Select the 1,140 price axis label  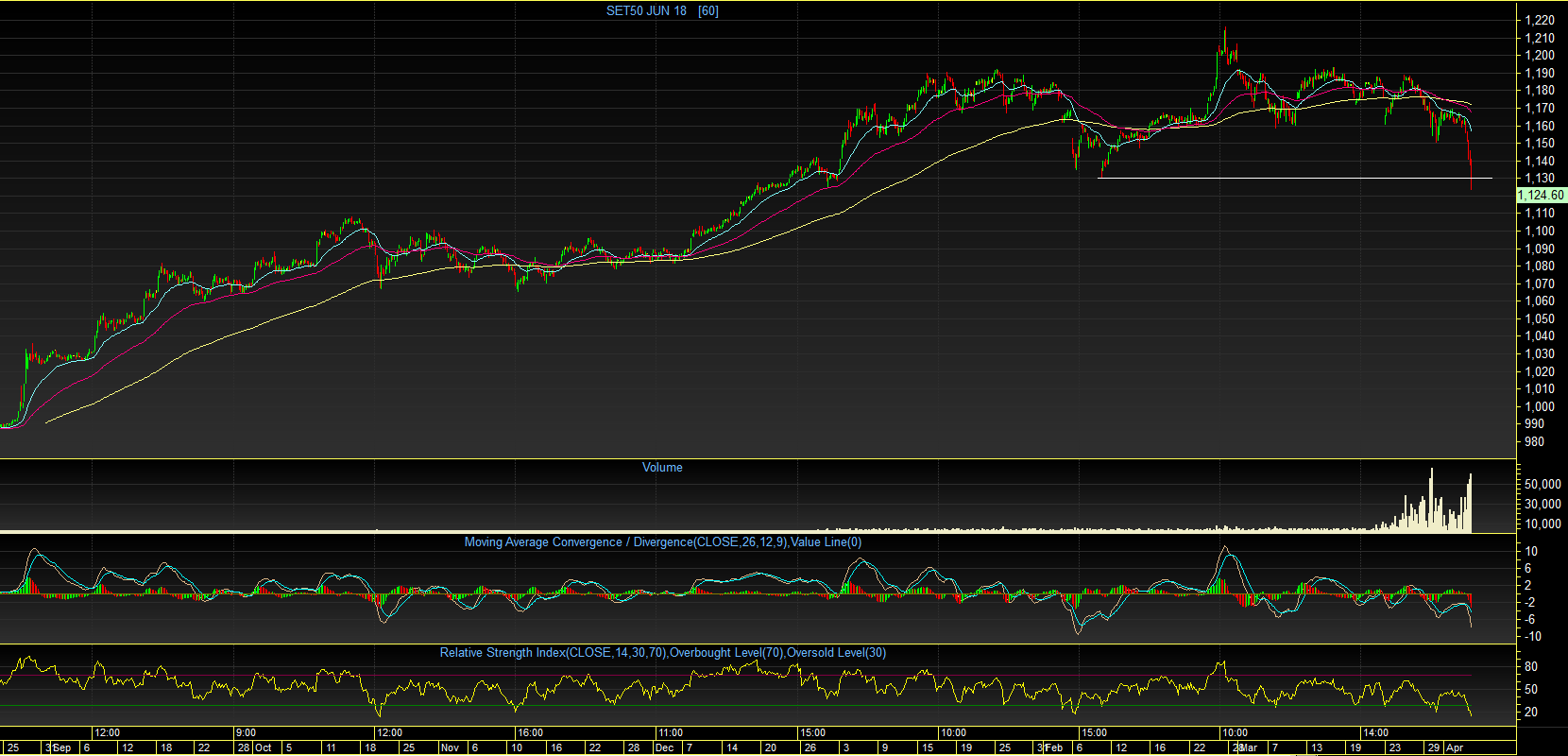[1540, 161]
